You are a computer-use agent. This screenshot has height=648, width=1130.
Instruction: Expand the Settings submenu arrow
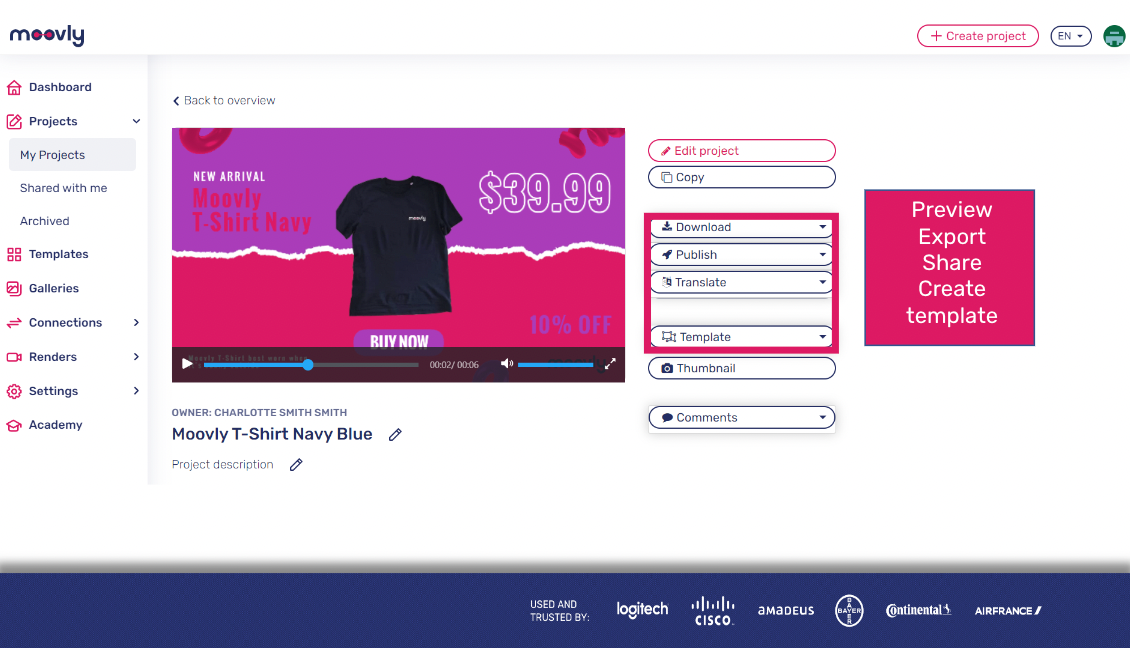[x=136, y=391]
